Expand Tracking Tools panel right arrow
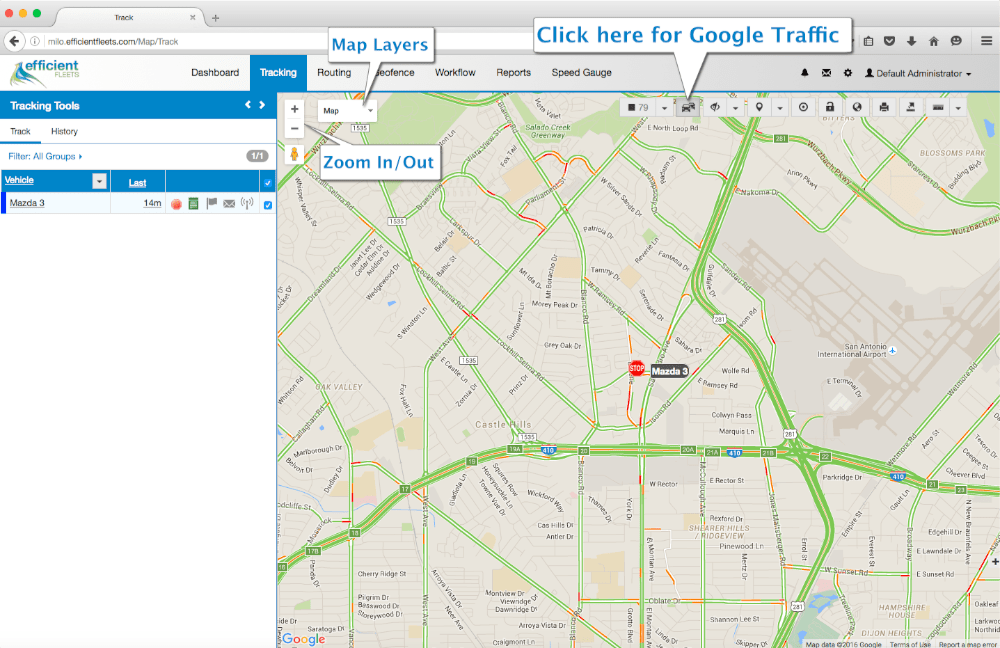 (262, 105)
